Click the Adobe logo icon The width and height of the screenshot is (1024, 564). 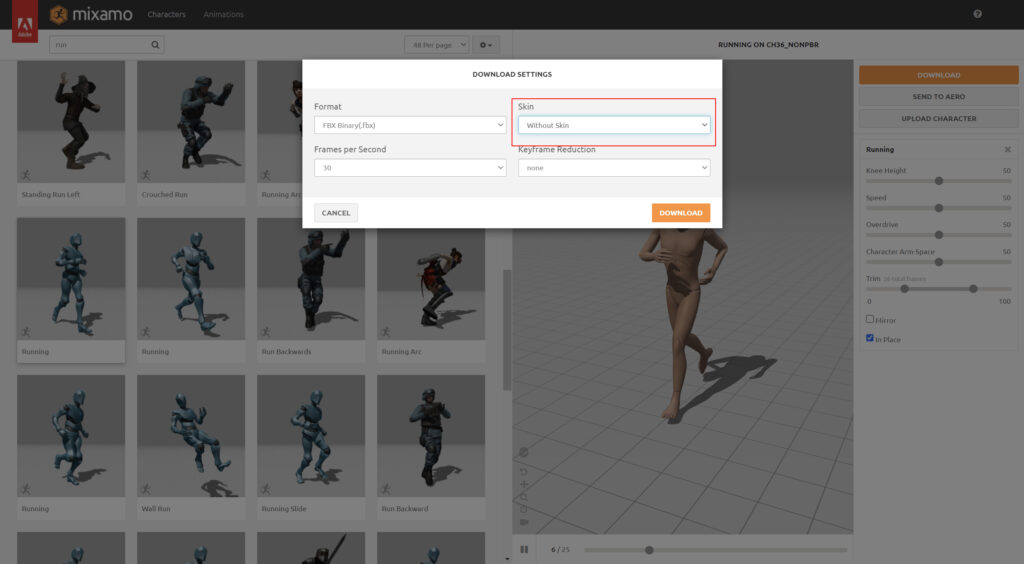point(24,22)
